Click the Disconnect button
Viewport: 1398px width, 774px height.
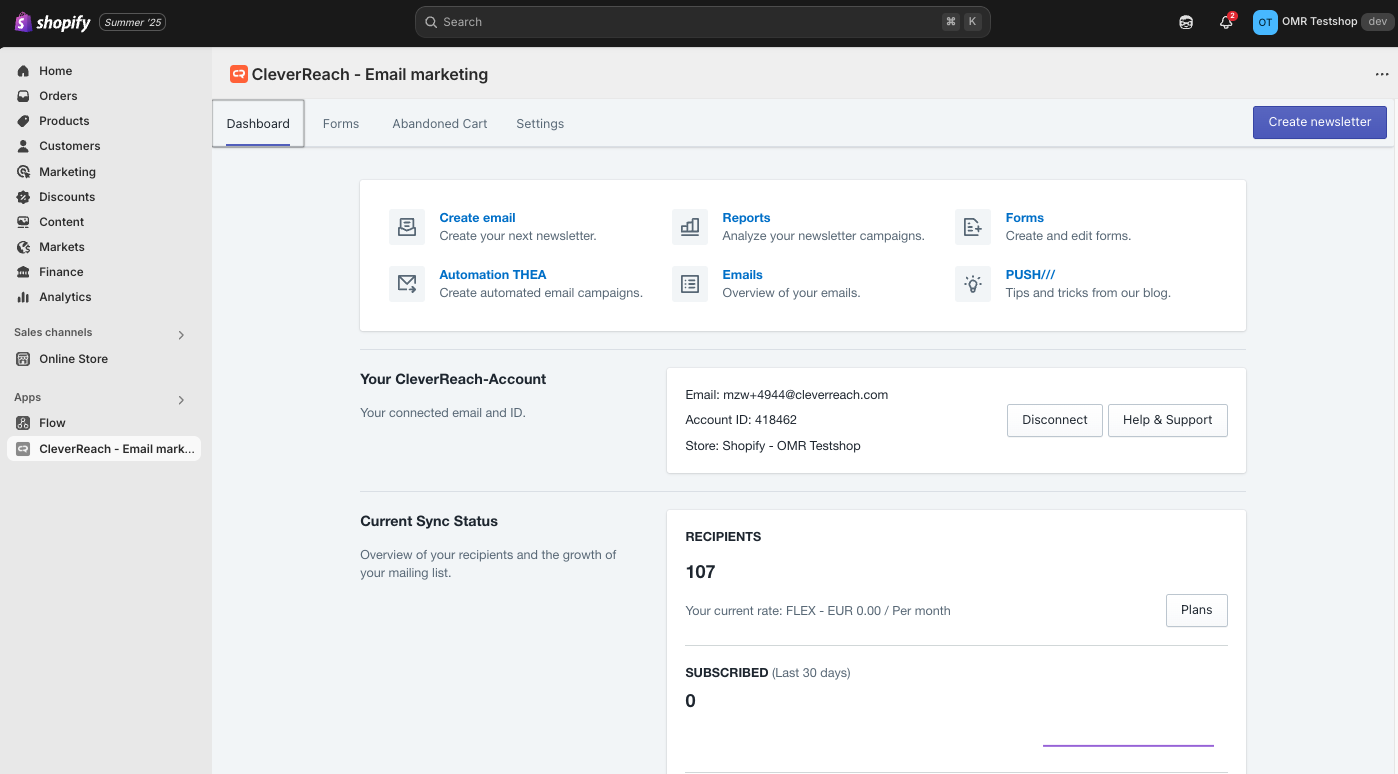click(1055, 420)
